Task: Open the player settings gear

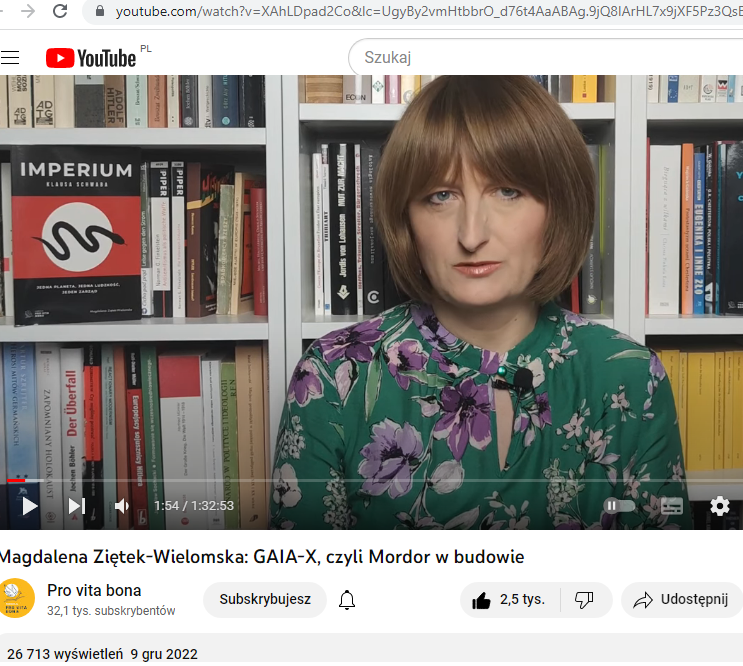Action: (719, 506)
